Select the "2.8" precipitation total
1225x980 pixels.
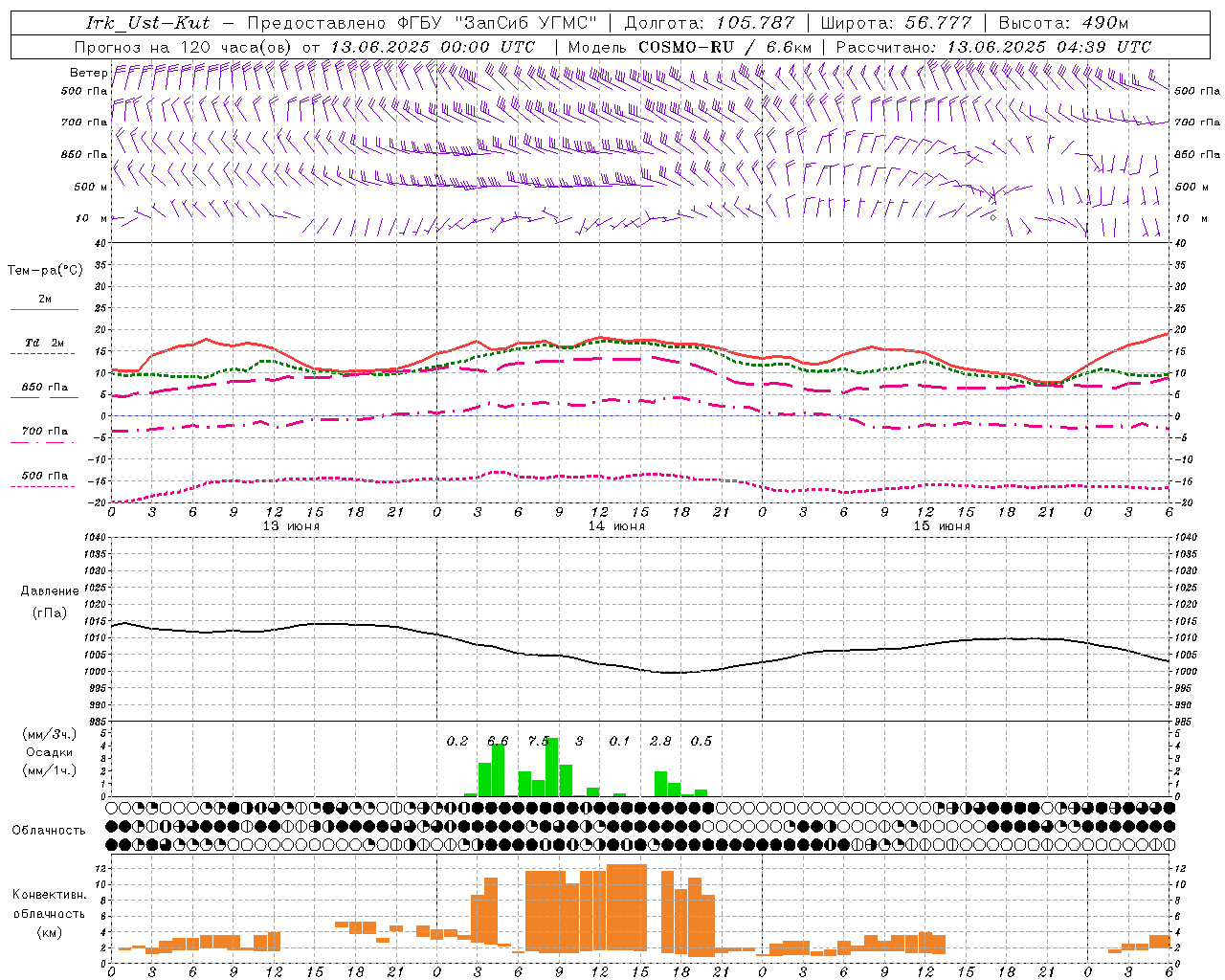(660, 741)
